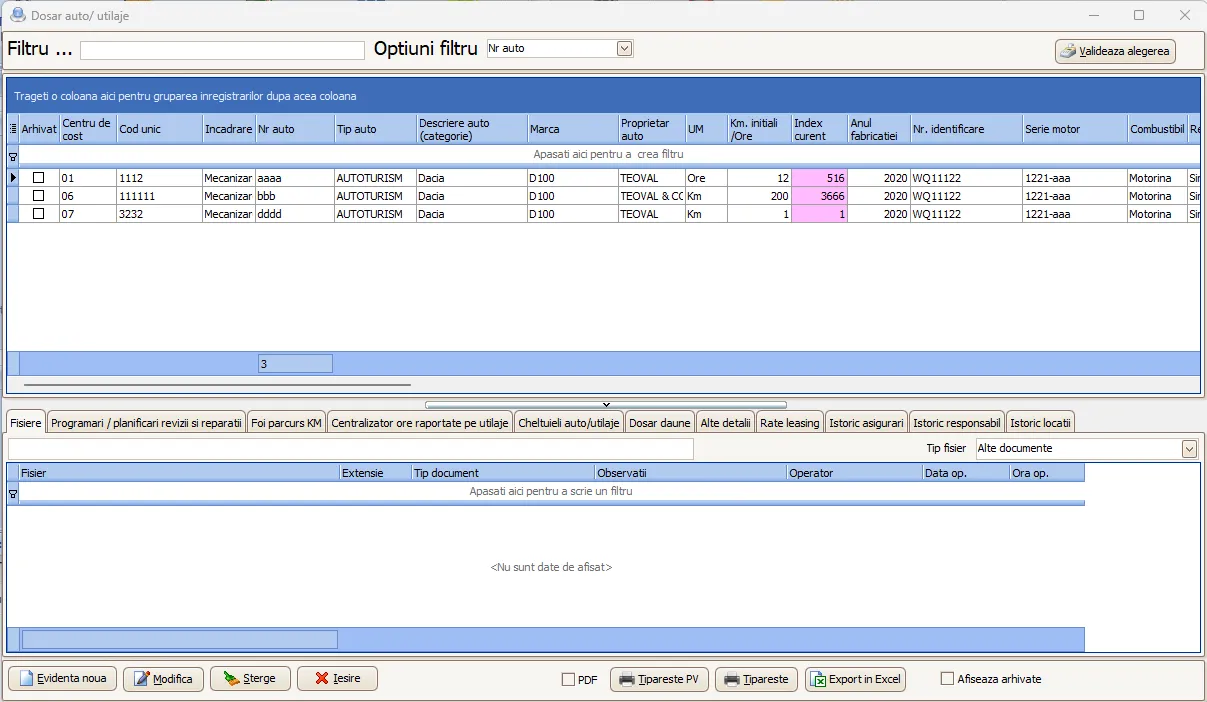Toggle Arhivat checkbox for row 111111
Screen dimensions: 1207x702
pyautogui.click(x=39, y=196)
